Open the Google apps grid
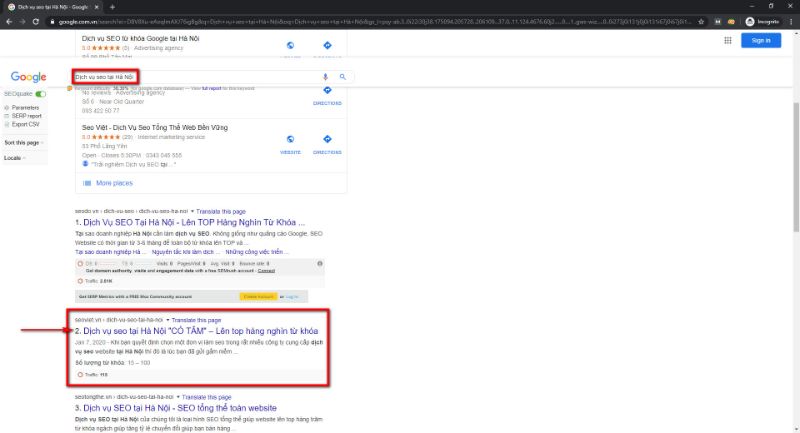The image size is (800, 433). coord(728,40)
